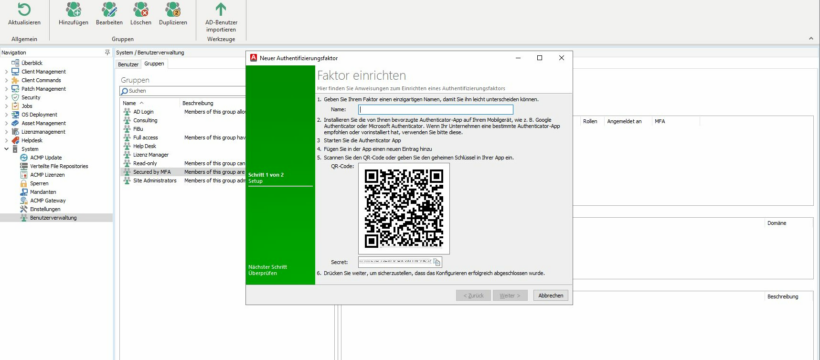Click Bearbeiten group icon
The height and width of the screenshot is (360, 820).
[x=109, y=9]
